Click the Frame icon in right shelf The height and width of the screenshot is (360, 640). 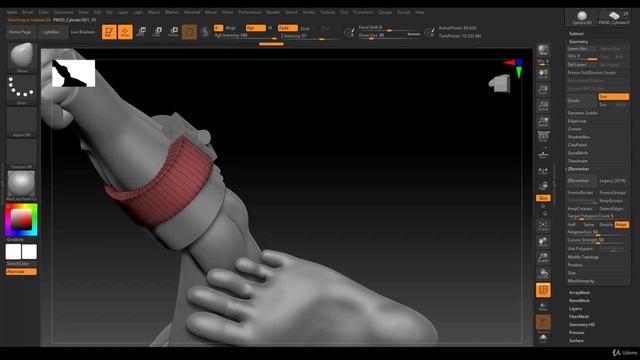(543, 226)
